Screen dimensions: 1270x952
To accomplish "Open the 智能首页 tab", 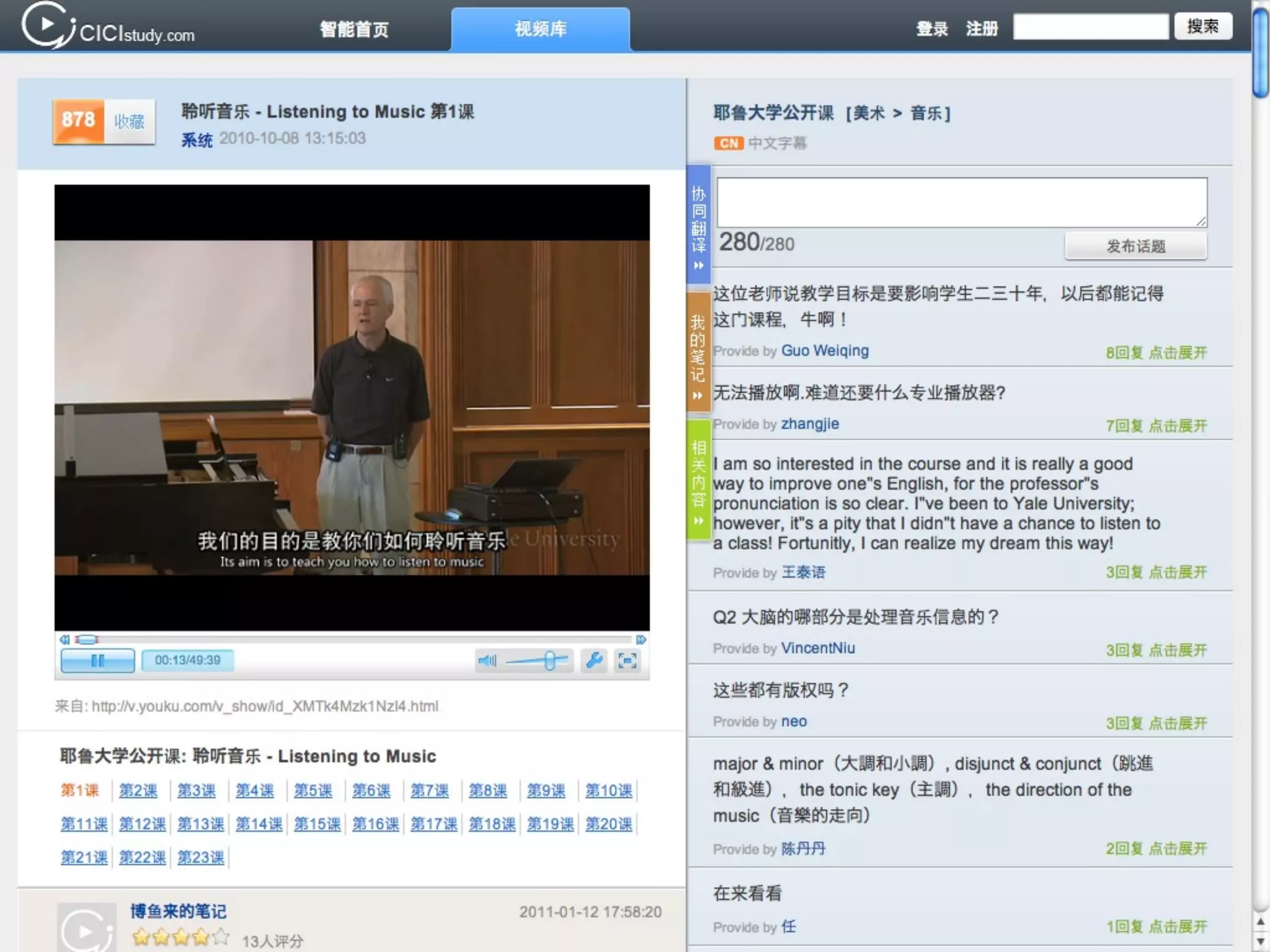I will click(x=354, y=29).
